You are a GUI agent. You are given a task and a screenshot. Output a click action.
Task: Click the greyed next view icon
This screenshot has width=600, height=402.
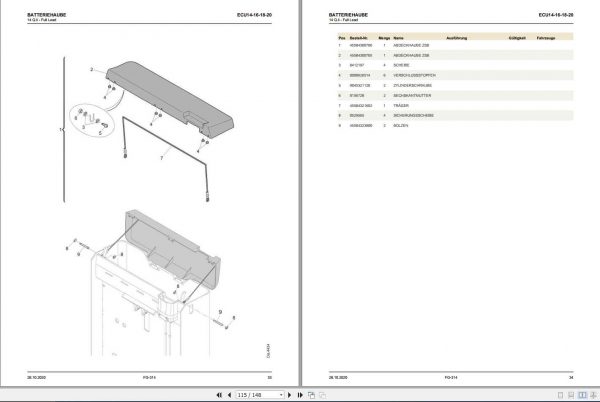(x=323, y=395)
